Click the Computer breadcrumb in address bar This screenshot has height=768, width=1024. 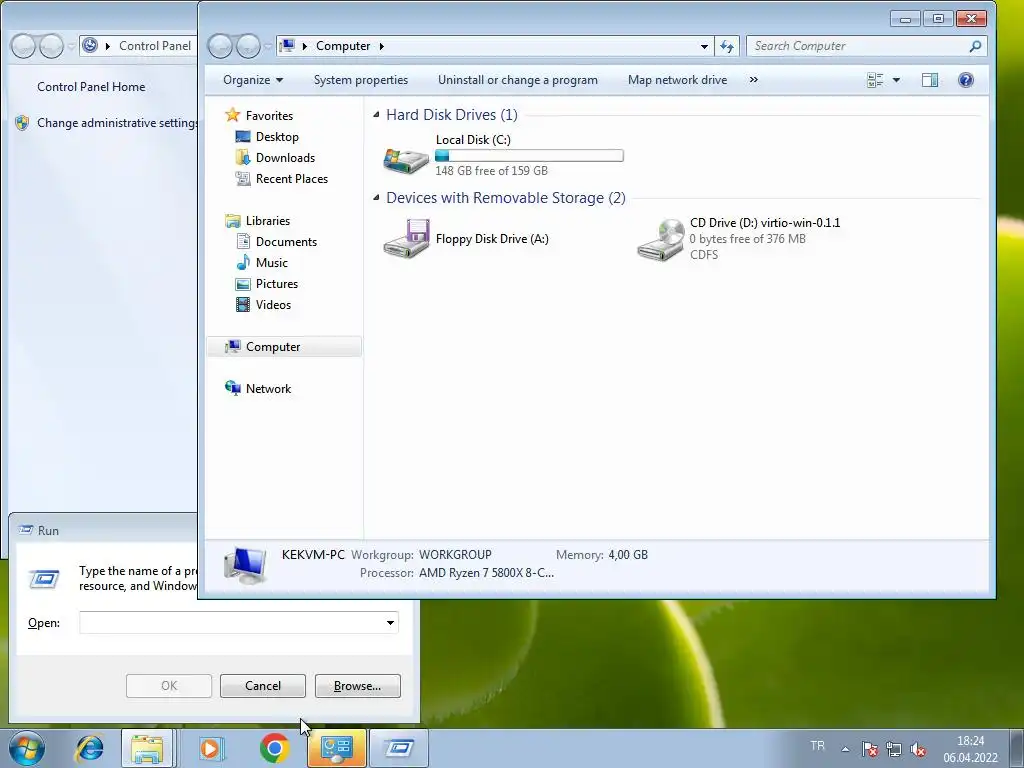[343, 46]
